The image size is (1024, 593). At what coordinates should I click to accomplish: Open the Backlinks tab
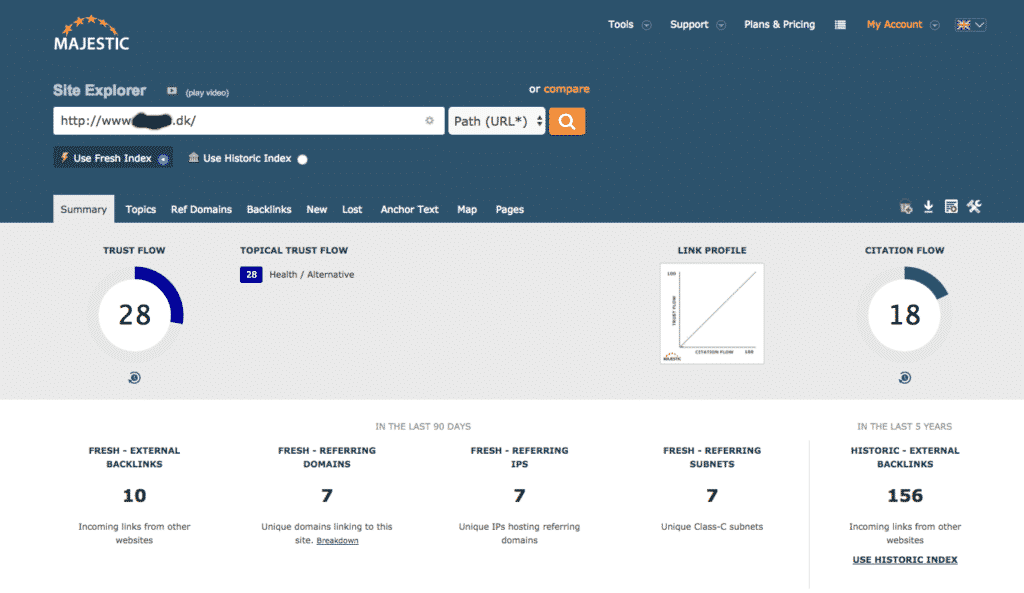(269, 210)
